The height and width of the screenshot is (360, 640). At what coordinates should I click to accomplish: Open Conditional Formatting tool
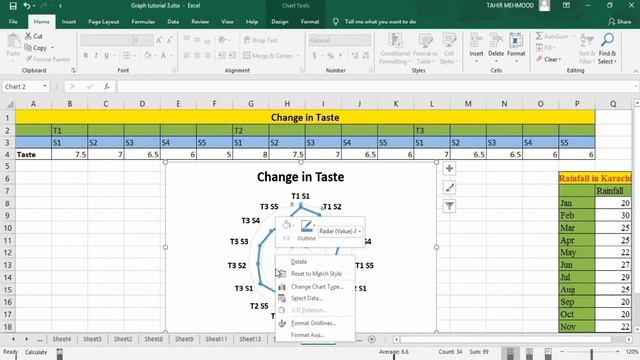point(395,48)
